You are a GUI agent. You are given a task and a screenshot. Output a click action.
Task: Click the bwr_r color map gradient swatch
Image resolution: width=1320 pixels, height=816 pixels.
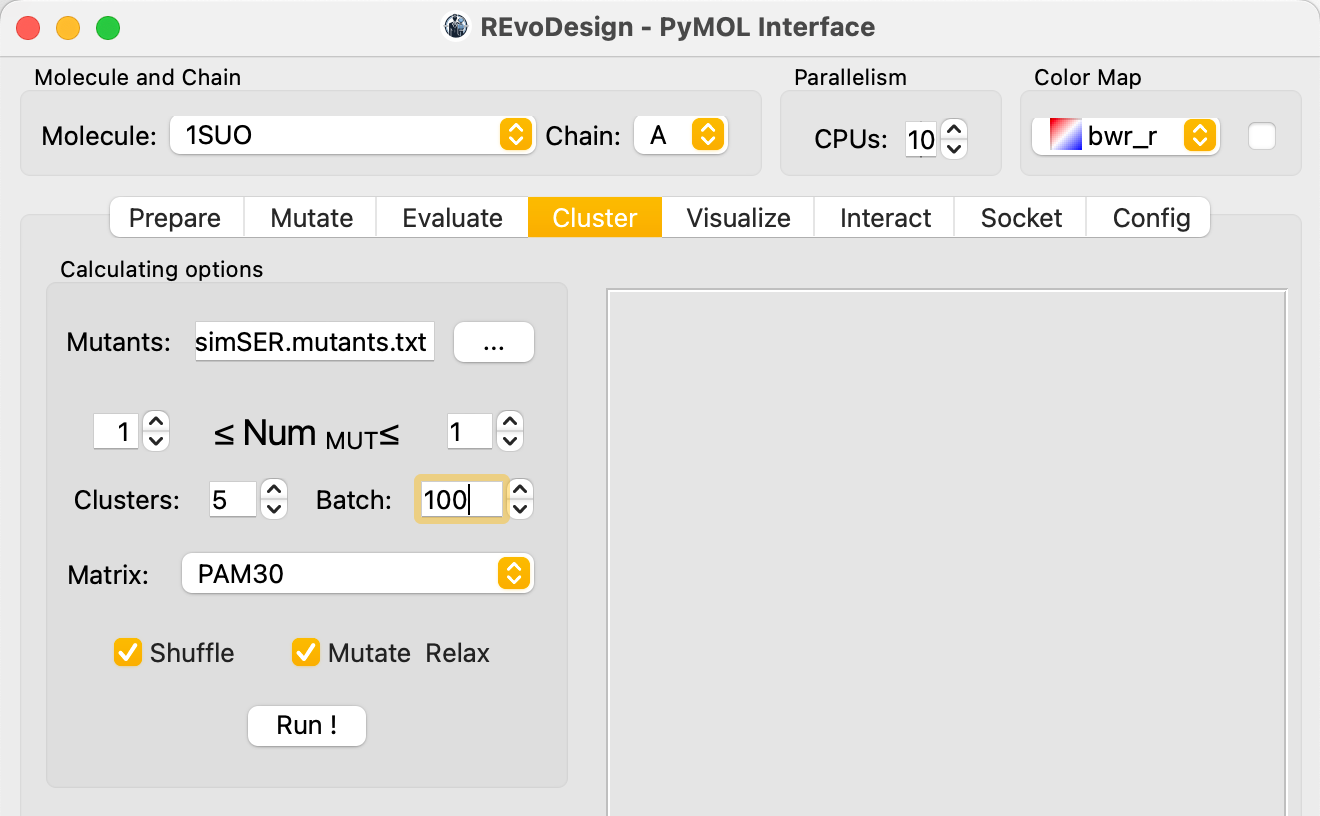click(x=1066, y=136)
